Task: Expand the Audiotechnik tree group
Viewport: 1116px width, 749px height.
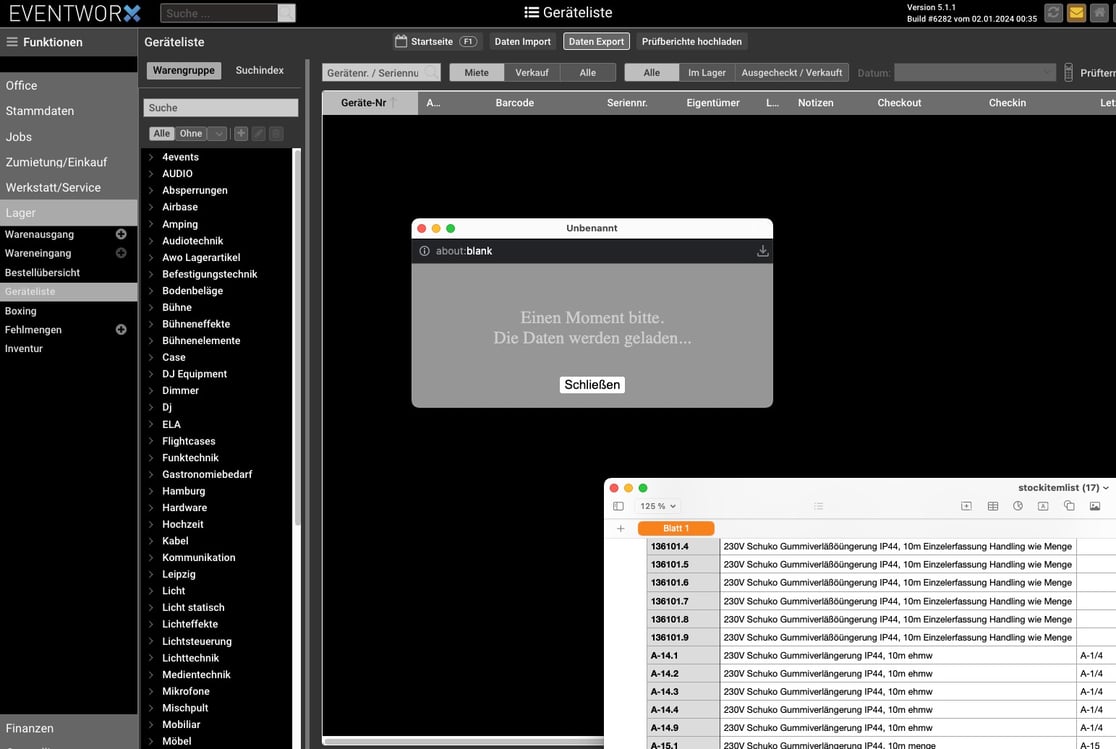Action: pos(151,241)
